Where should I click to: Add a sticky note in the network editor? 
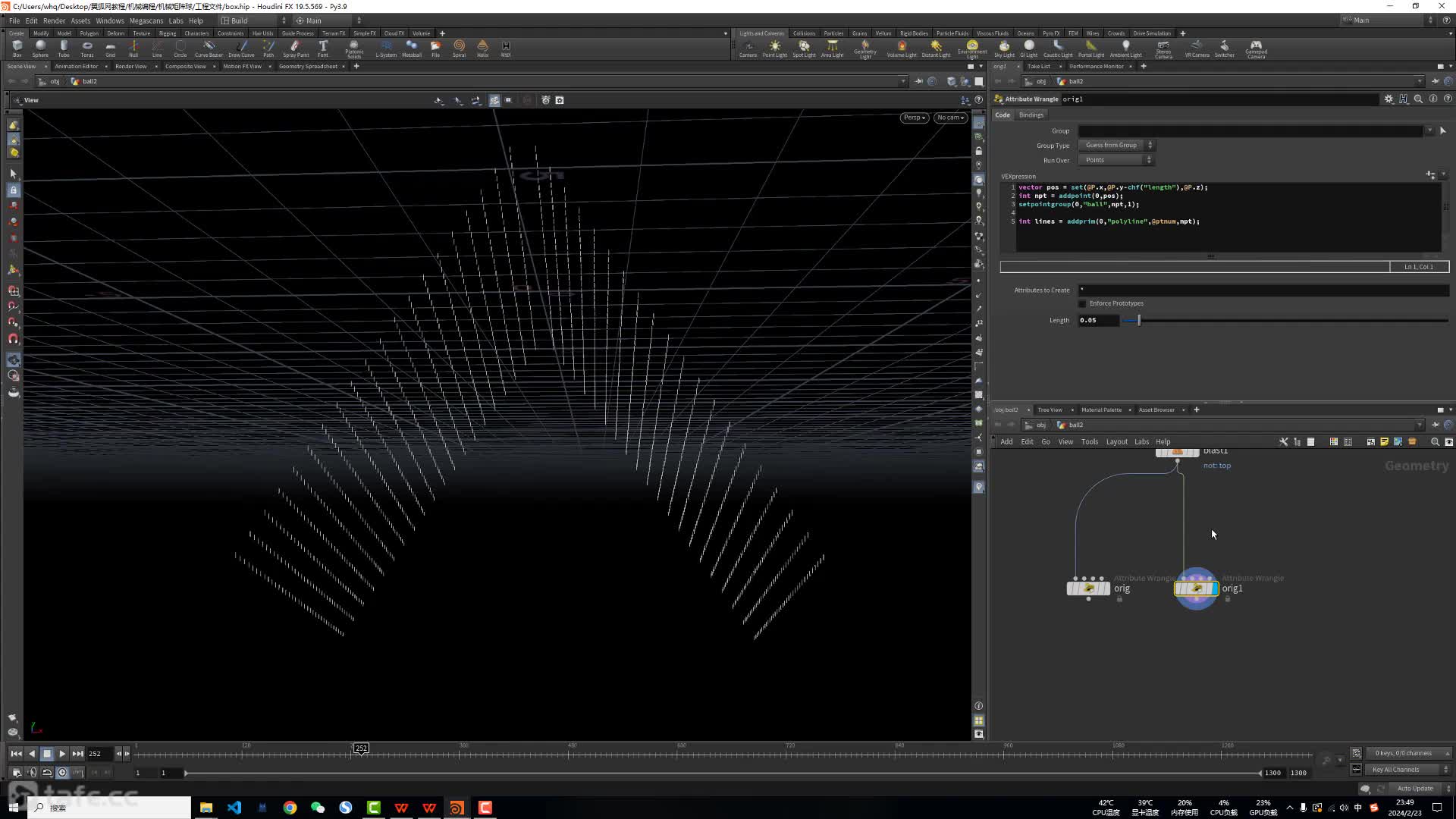(x=1384, y=441)
